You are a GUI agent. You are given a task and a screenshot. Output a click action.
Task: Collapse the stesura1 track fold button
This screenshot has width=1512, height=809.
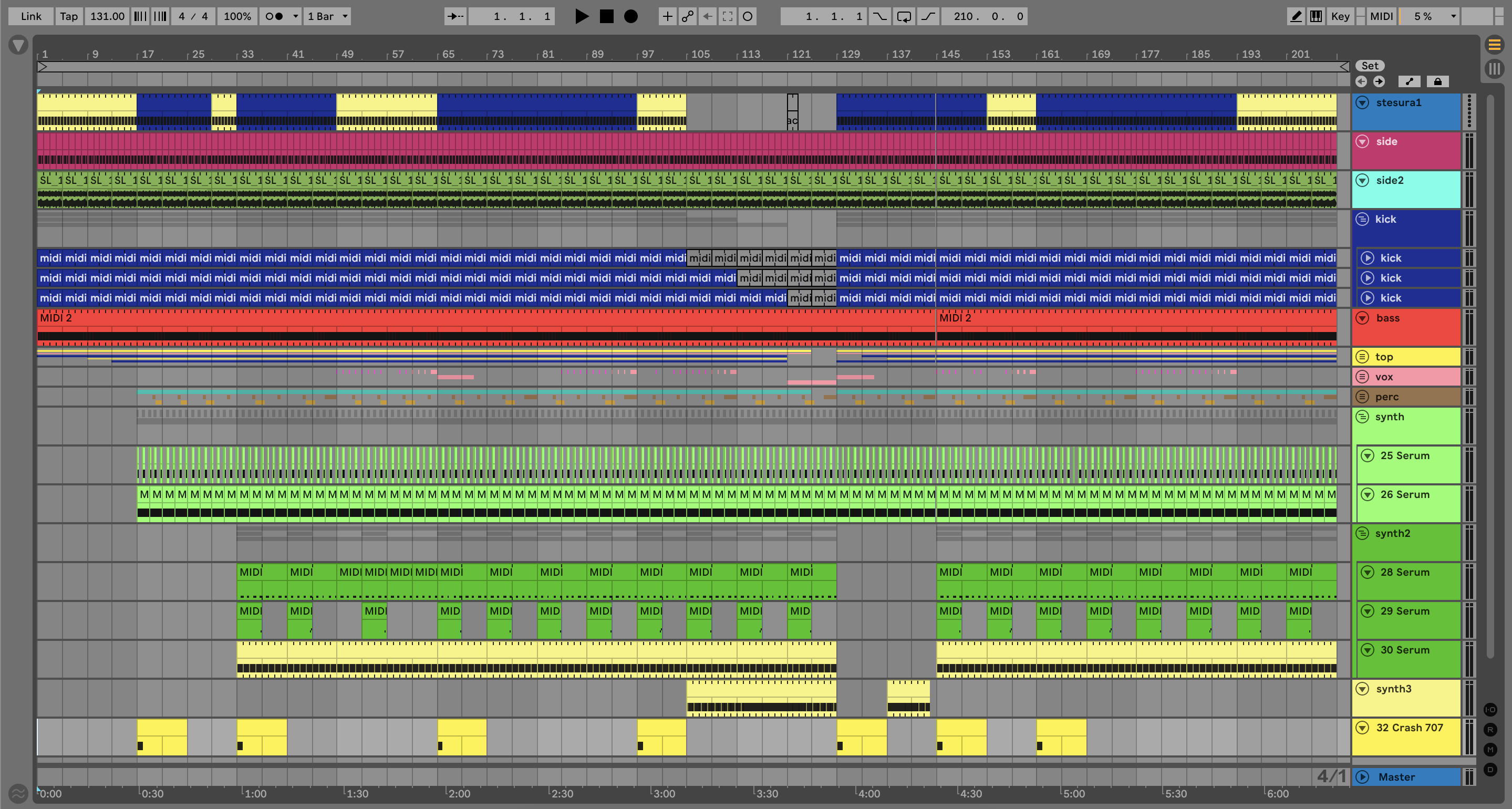pos(1362,103)
